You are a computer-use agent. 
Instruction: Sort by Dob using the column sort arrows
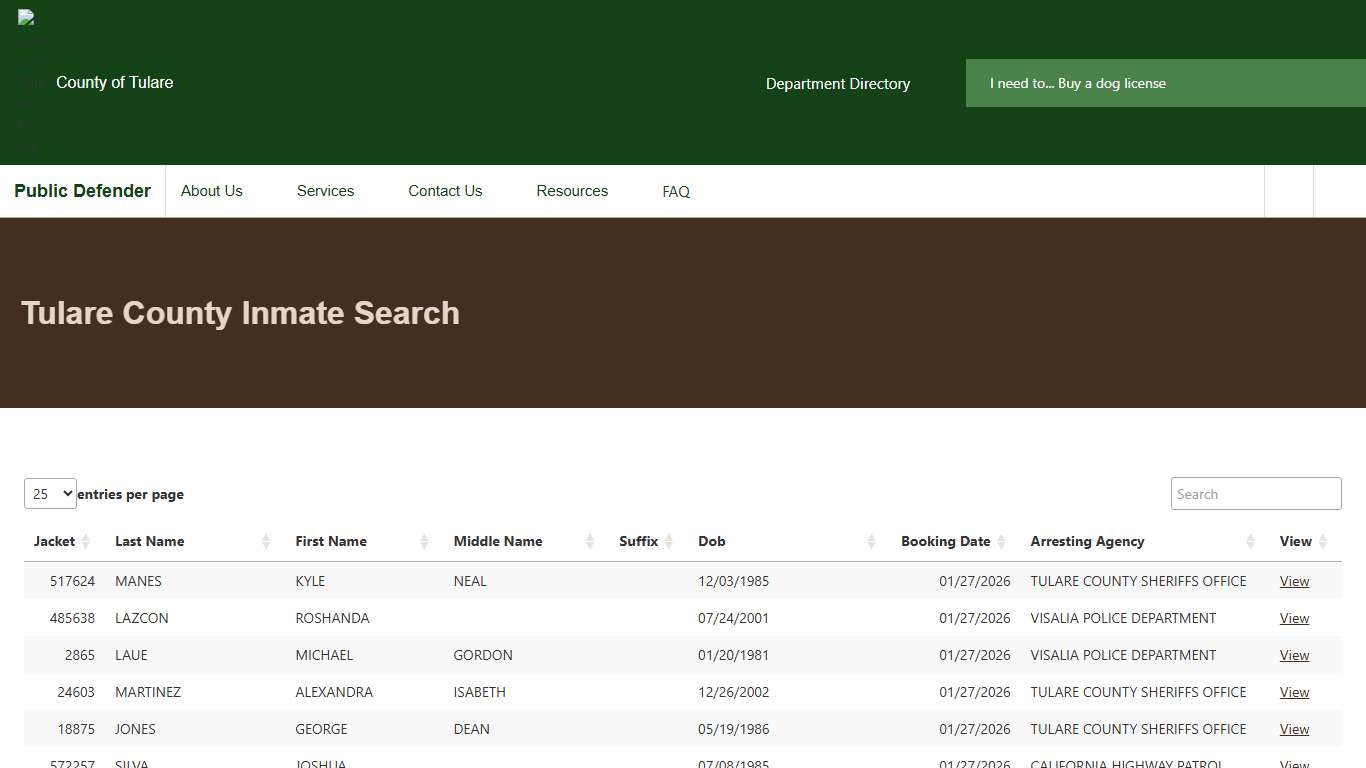coord(870,541)
